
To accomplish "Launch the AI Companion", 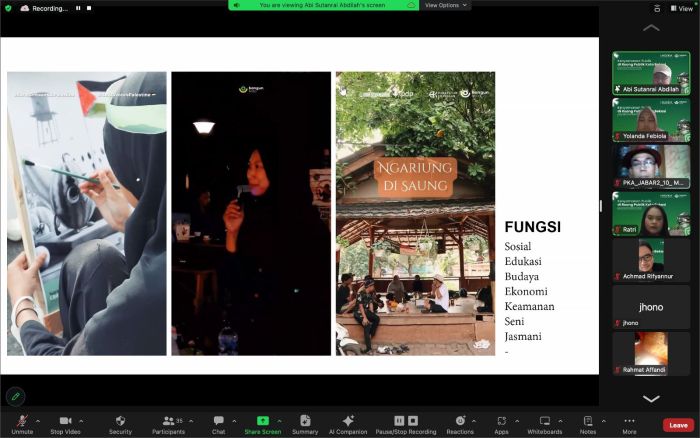I will click(x=348, y=422).
